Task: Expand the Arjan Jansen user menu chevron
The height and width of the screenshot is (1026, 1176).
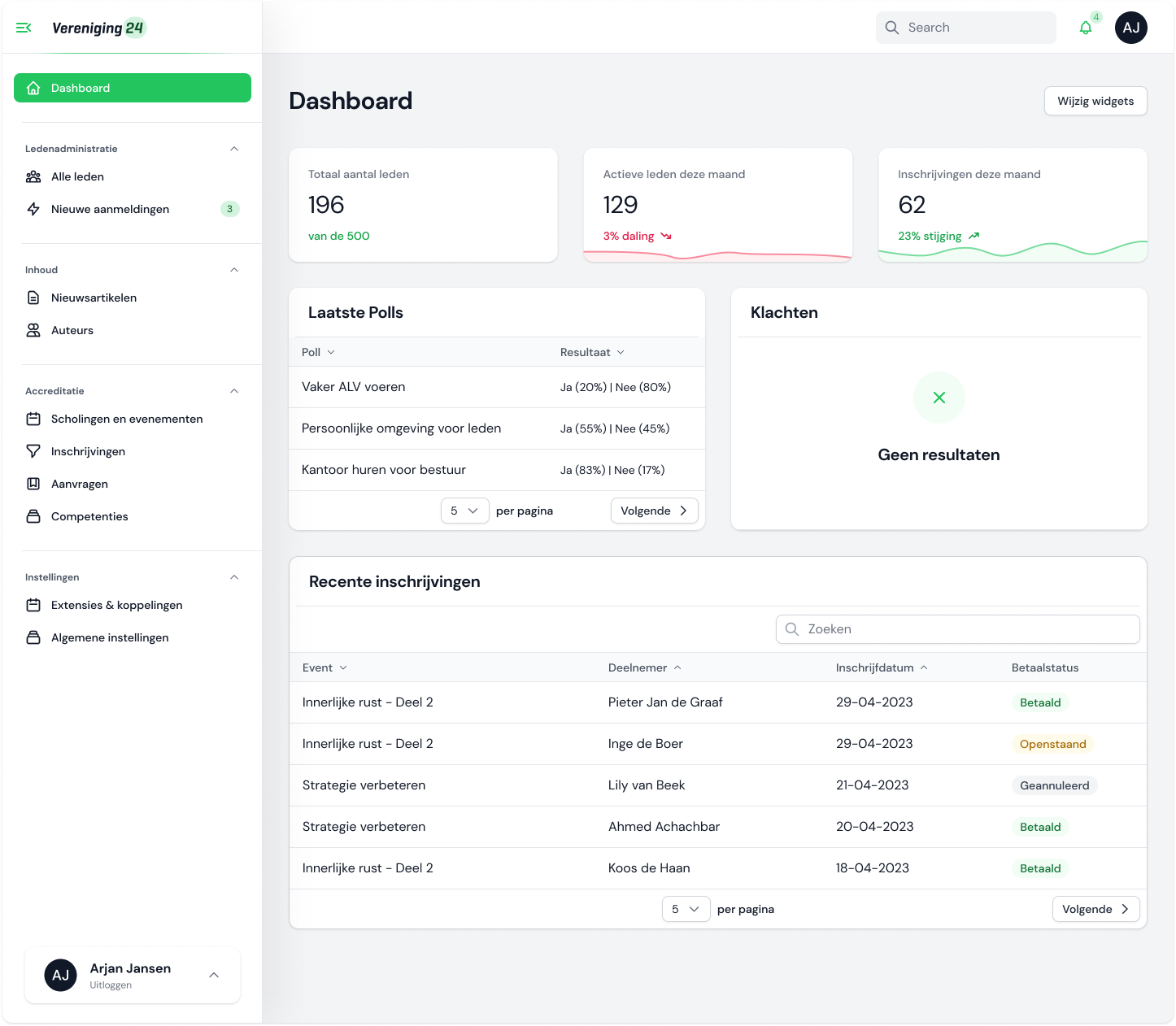Action: point(214,975)
